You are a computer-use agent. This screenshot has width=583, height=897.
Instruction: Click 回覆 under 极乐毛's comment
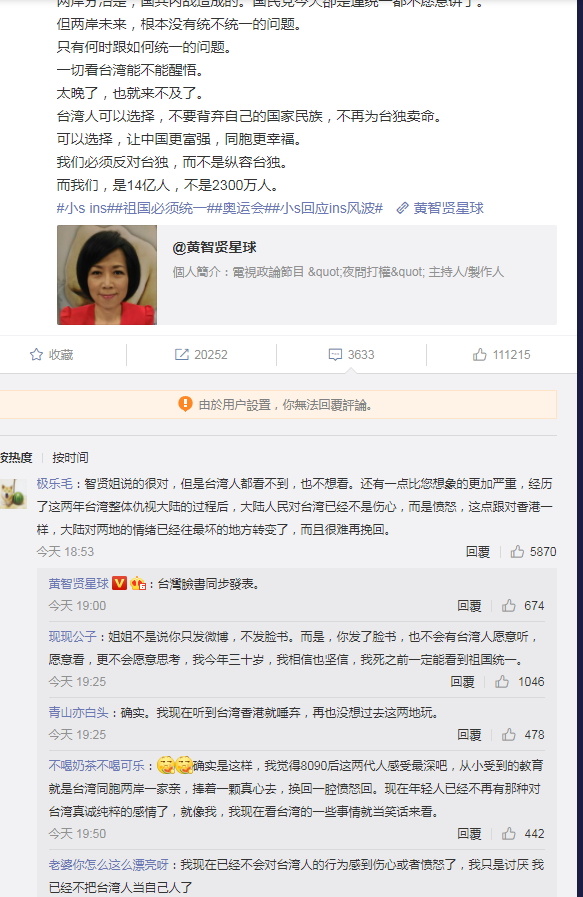[x=478, y=551]
